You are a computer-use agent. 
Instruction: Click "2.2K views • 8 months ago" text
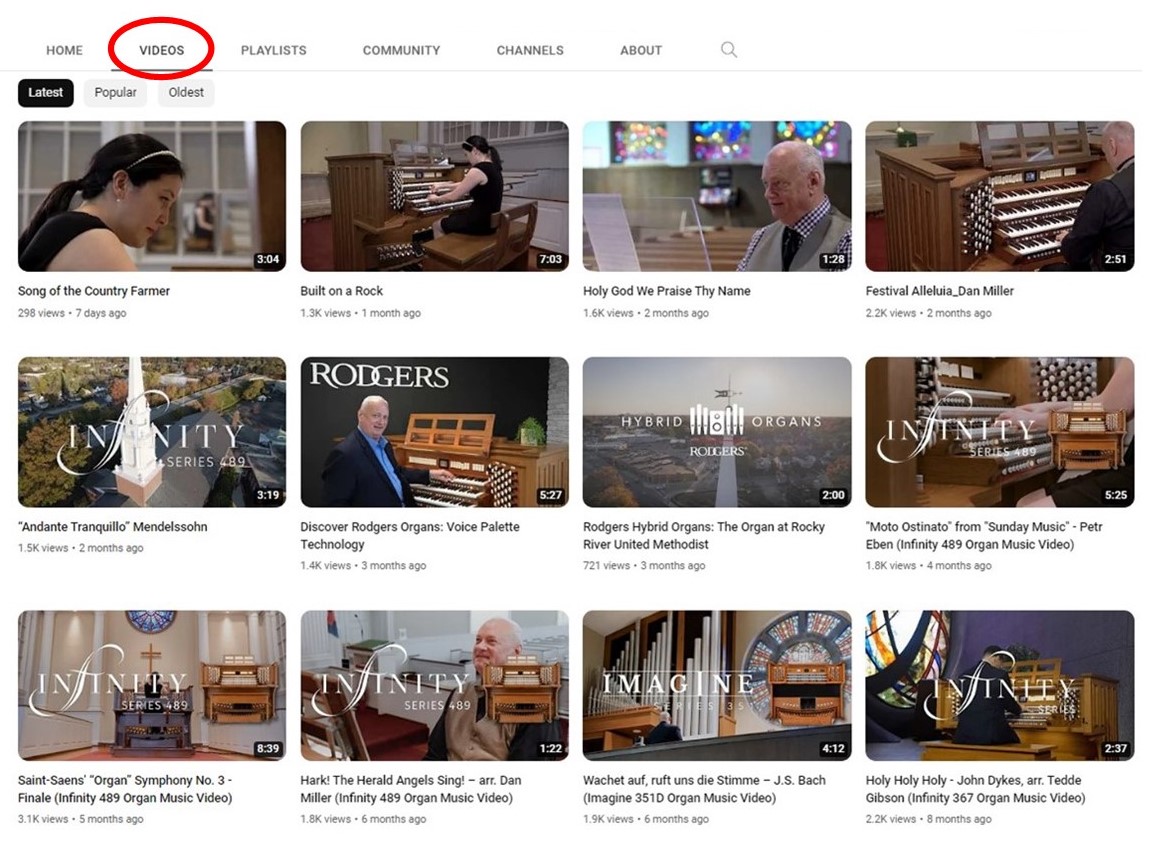pos(928,819)
